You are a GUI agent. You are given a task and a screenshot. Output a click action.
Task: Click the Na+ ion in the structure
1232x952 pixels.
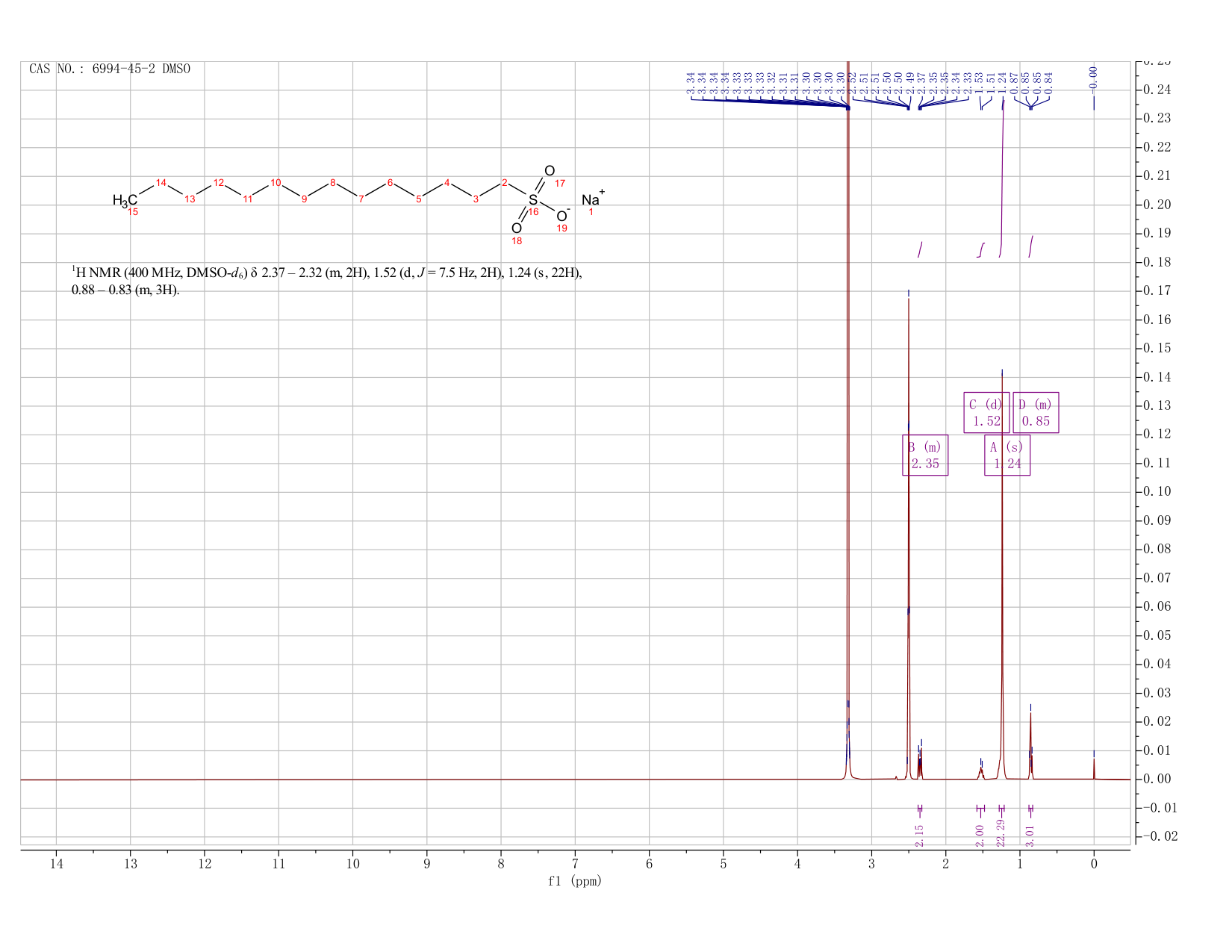[x=593, y=199]
